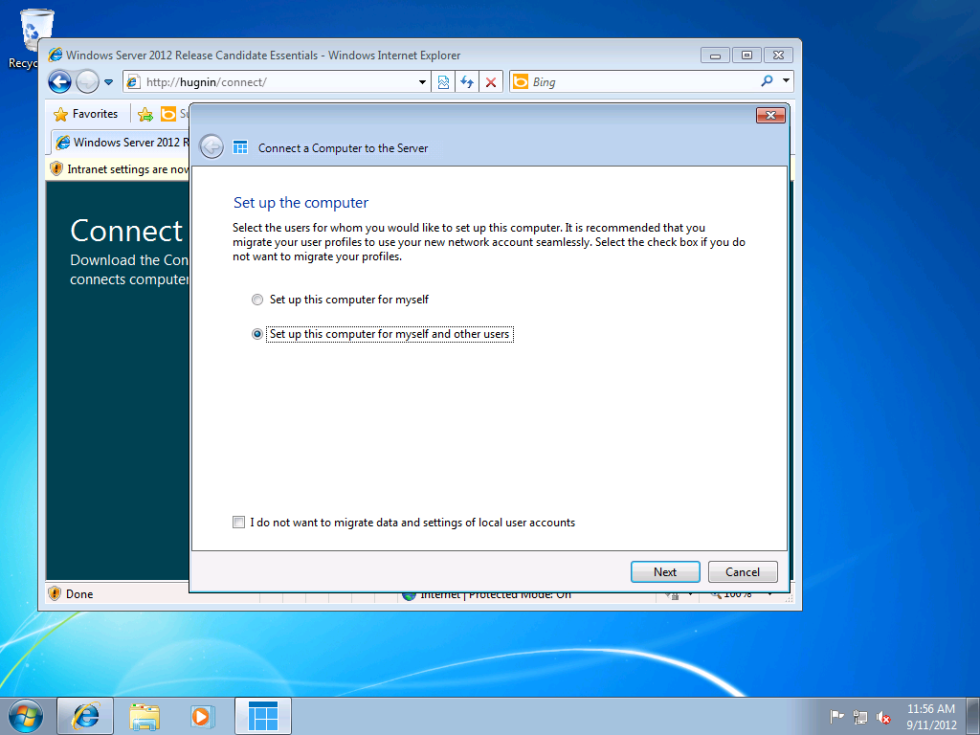Click the Next button

coord(665,571)
